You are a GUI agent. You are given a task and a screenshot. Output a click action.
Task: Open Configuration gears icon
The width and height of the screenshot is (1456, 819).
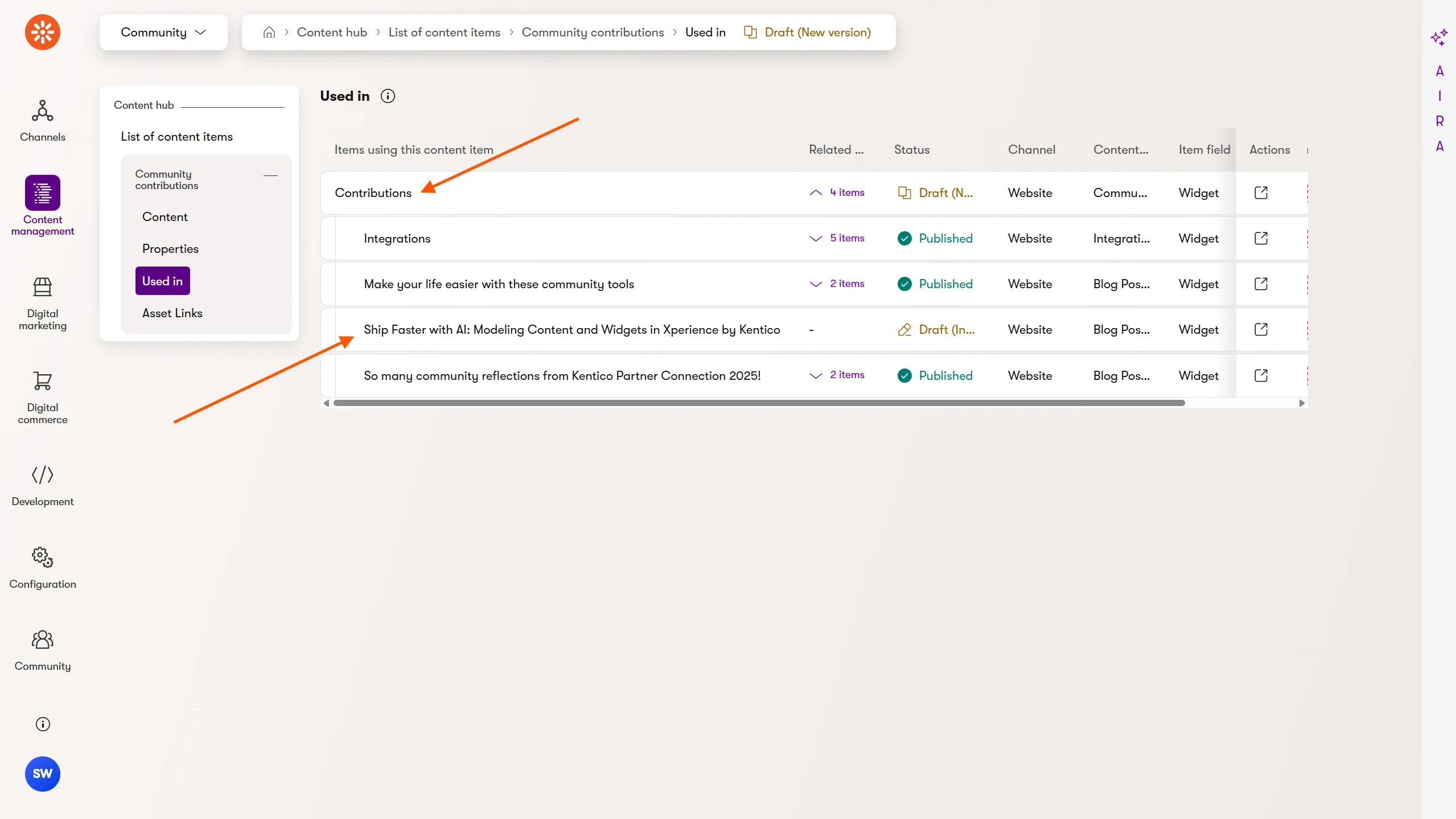click(43, 557)
